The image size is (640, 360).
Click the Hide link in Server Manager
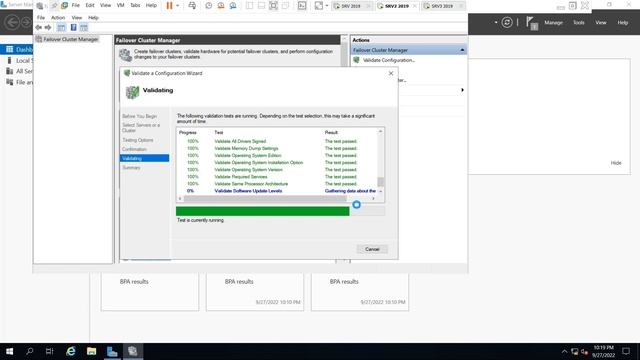(616, 163)
